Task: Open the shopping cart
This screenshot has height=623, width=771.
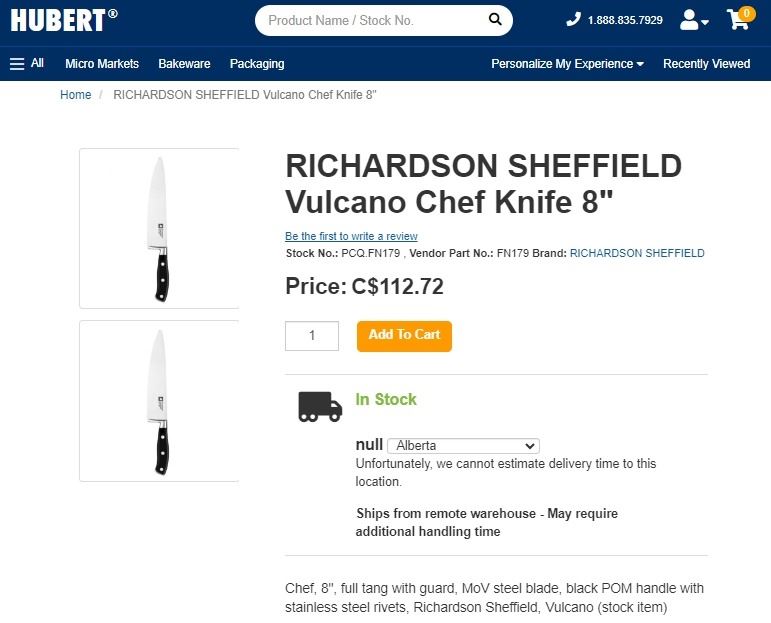Action: [x=739, y=19]
